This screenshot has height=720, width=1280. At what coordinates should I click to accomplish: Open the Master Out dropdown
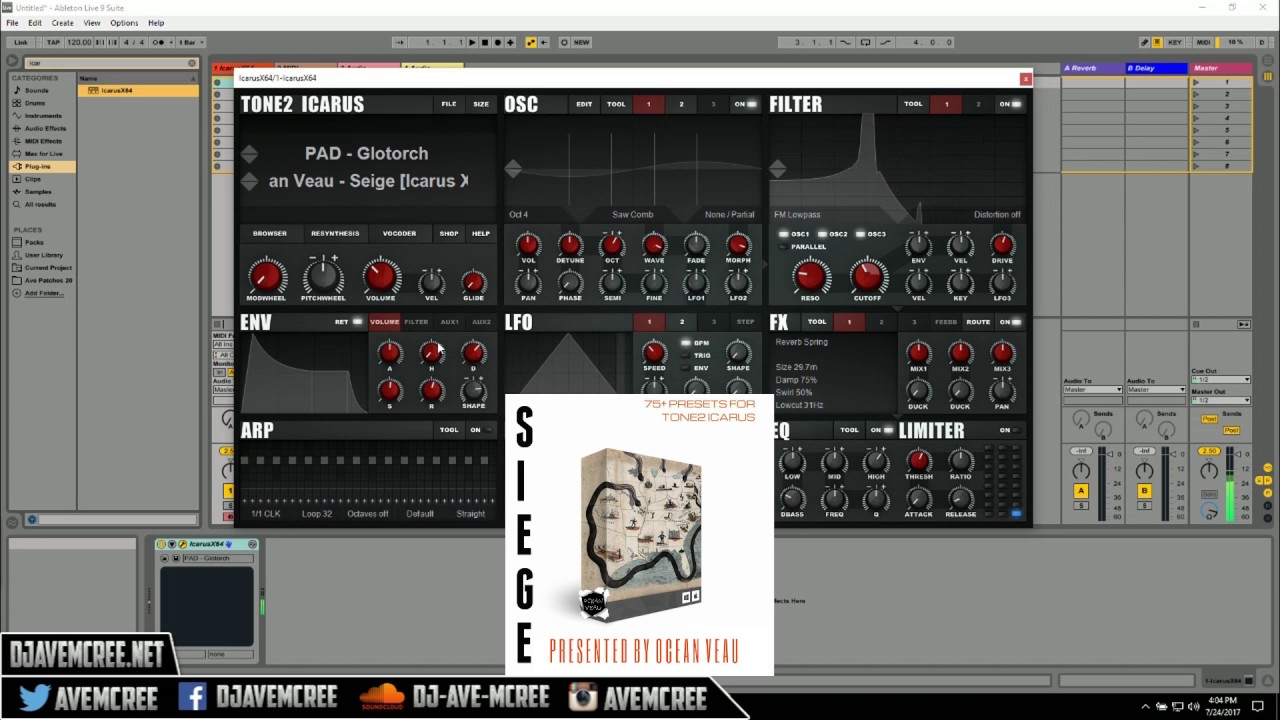tap(1220, 400)
